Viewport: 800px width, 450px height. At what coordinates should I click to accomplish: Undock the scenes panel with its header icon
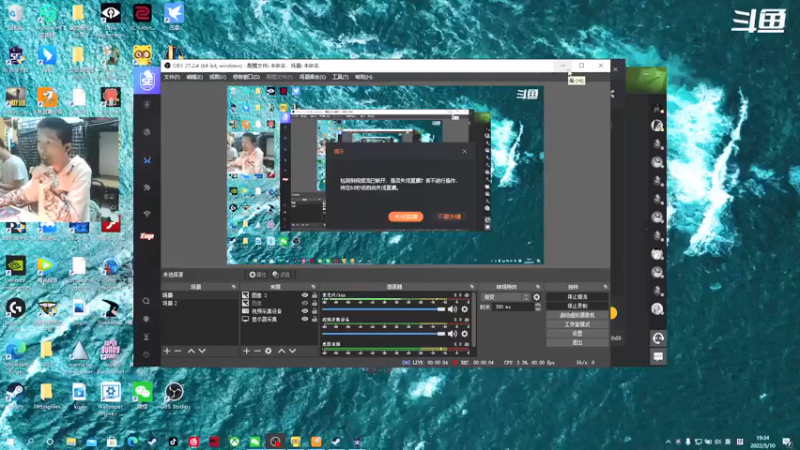[234, 287]
